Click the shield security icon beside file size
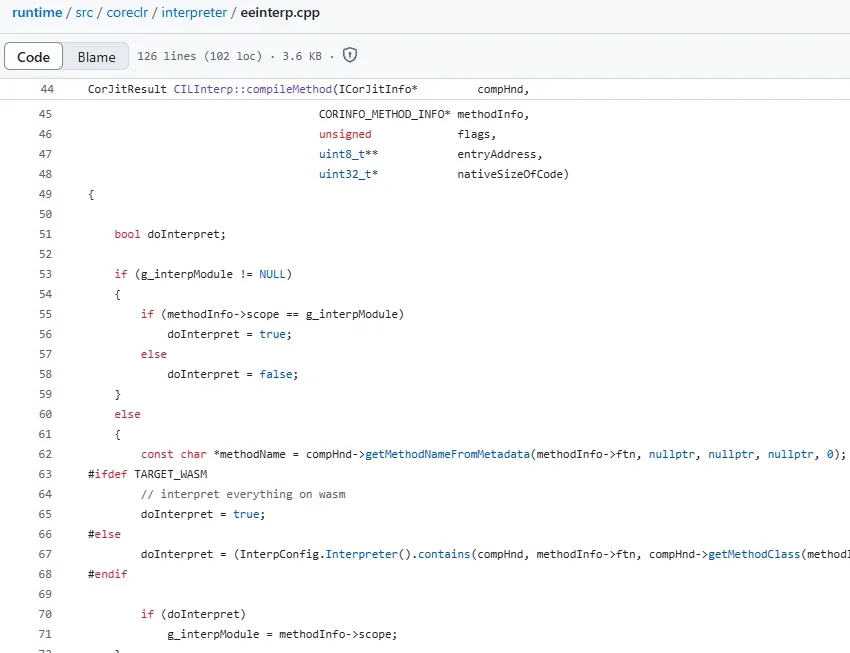Image resolution: width=850 pixels, height=653 pixels. click(x=350, y=55)
